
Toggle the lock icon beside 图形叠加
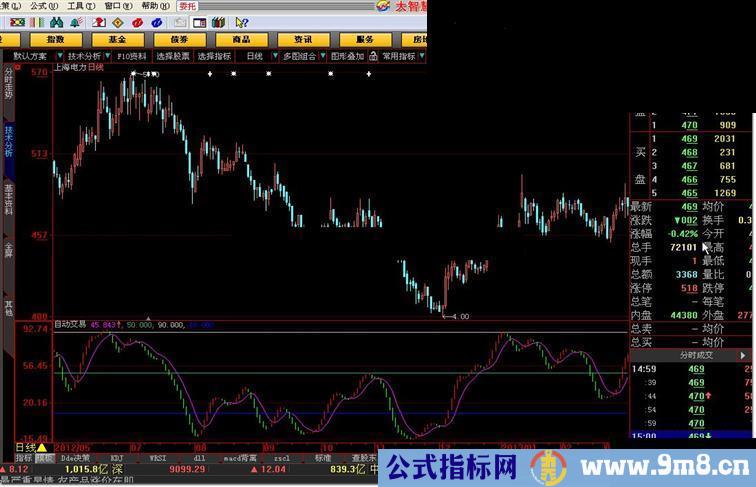(373, 57)
